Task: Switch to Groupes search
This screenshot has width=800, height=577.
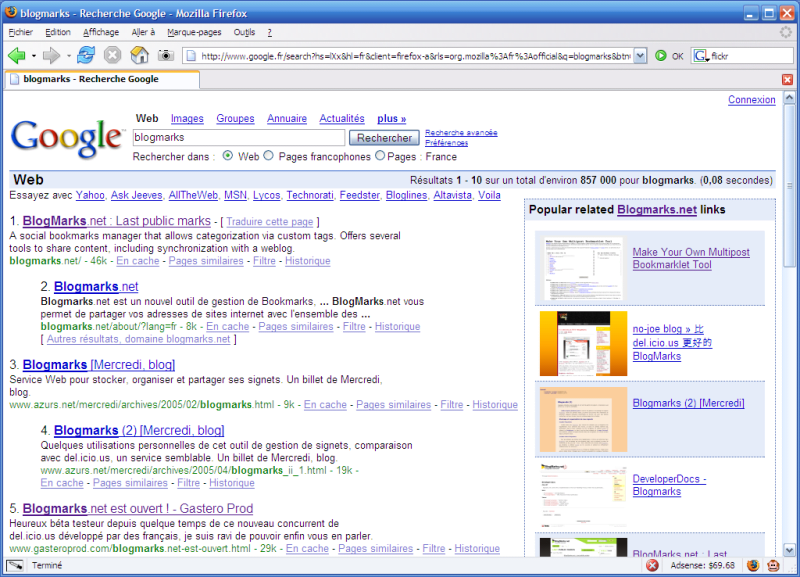Action: (x=235, y=118)
